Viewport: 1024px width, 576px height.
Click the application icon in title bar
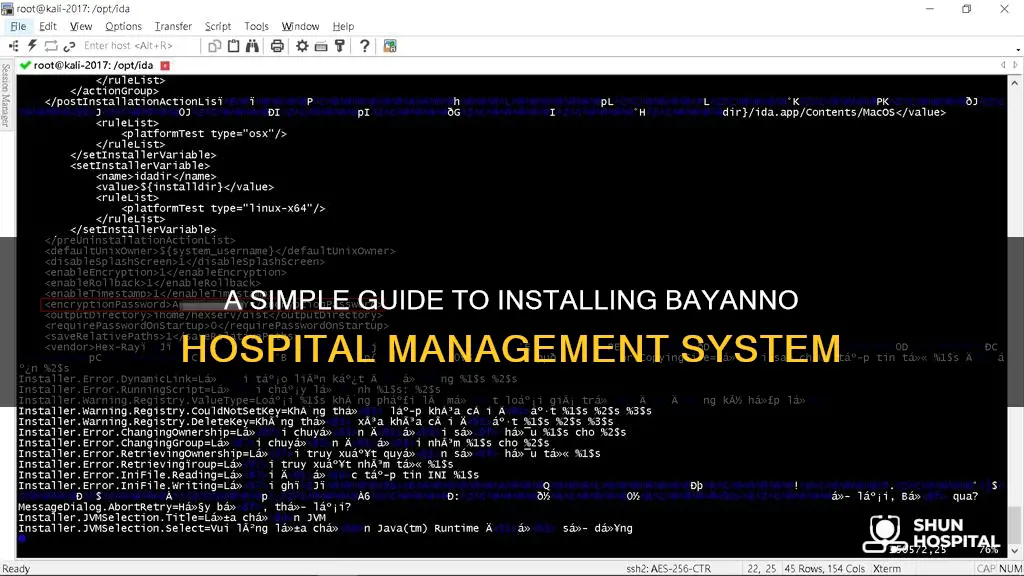(x=7, y=9)
